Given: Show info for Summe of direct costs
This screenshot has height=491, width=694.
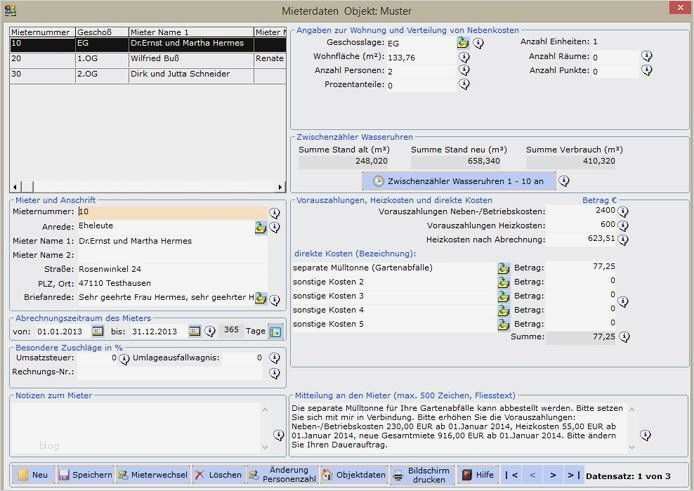Looking at the screenshot, I should 624,337.
